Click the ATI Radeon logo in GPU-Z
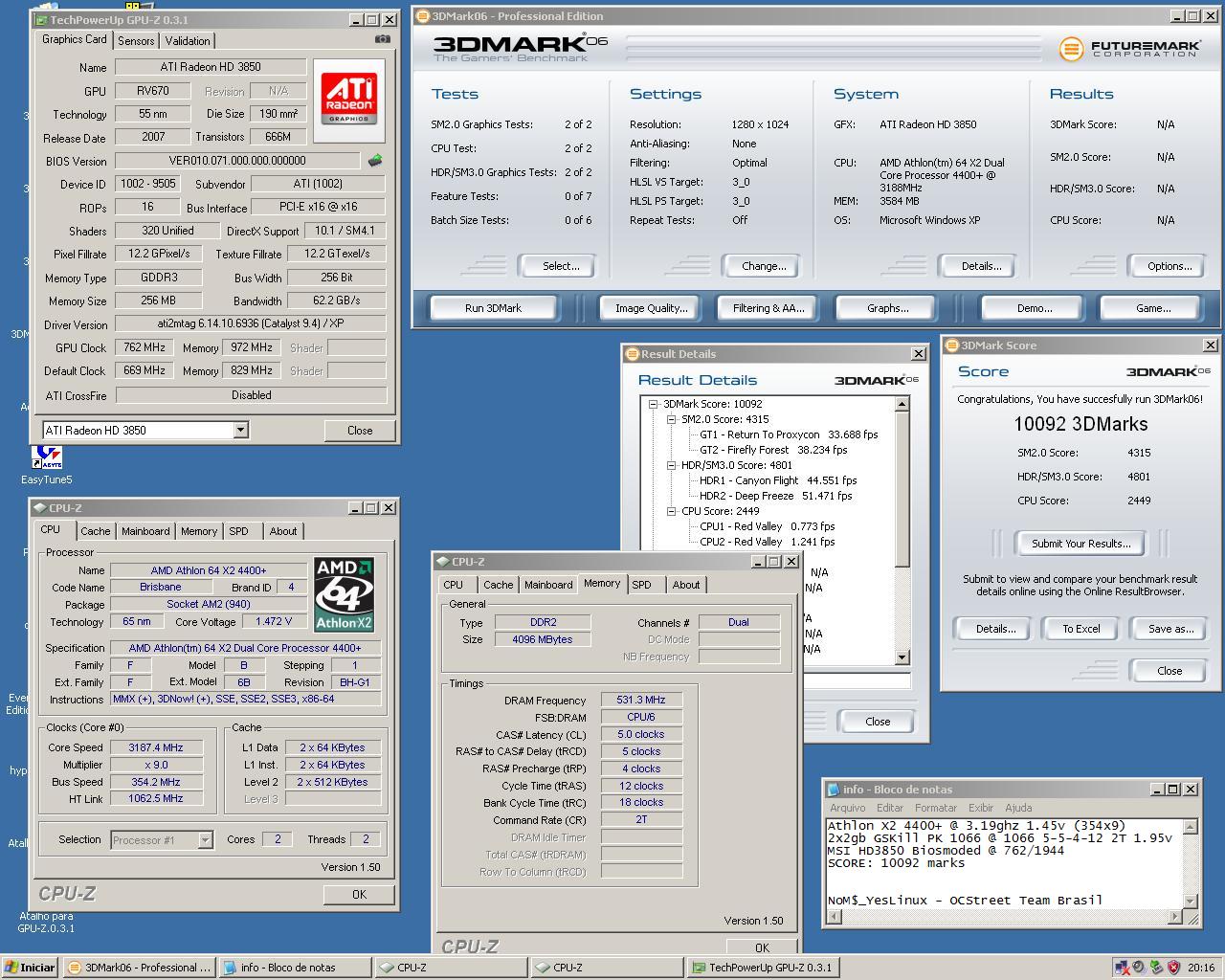 tap(348, 100)
